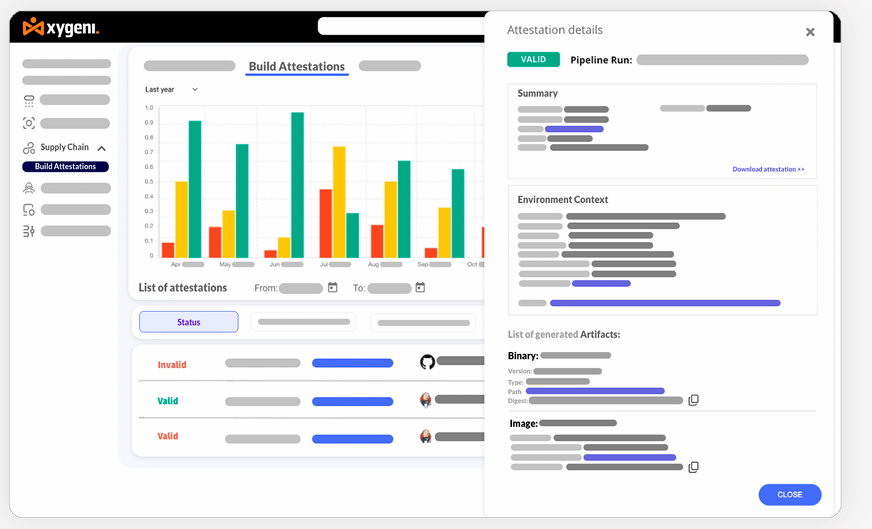Open the From date calendar picker

pos(332,288)
